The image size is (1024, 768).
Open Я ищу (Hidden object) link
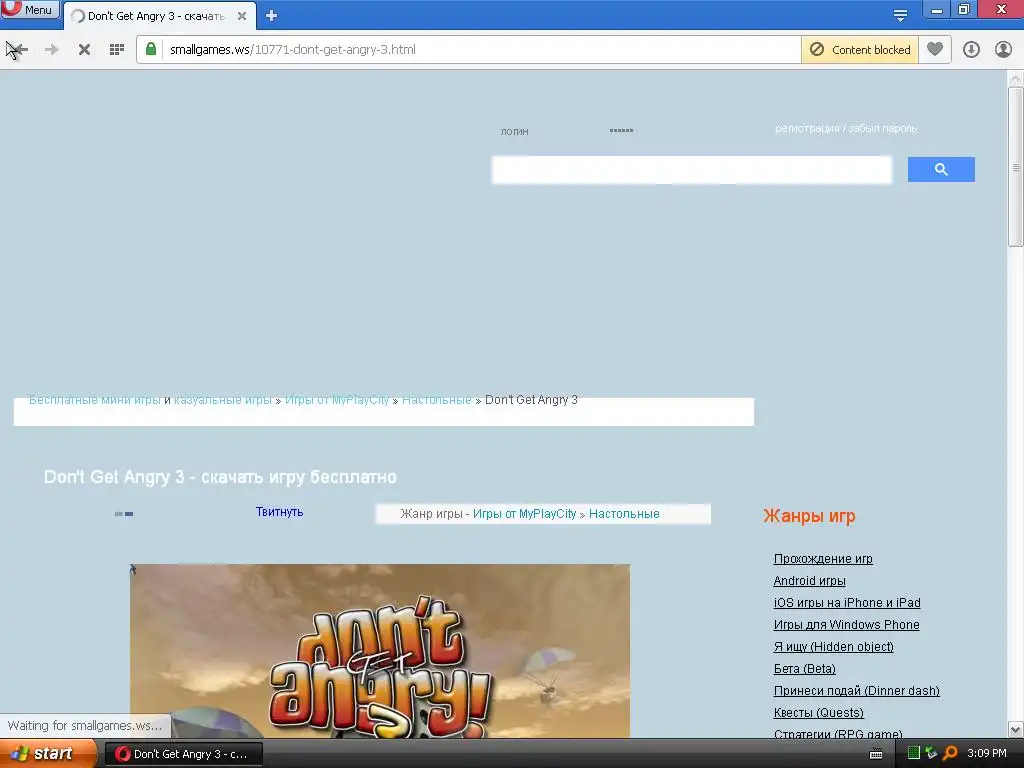(833, 647)
